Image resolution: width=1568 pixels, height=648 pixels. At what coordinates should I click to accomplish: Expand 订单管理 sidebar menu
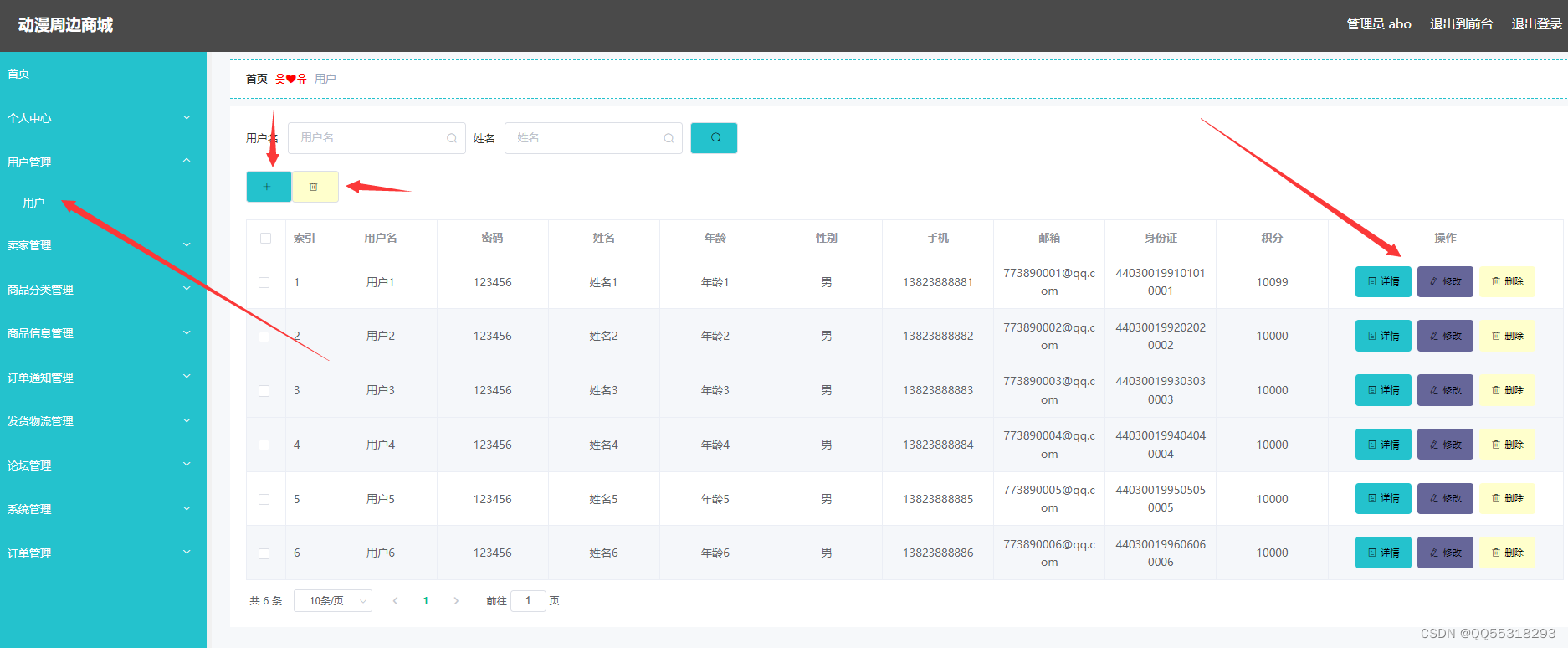tap(103, 553)
